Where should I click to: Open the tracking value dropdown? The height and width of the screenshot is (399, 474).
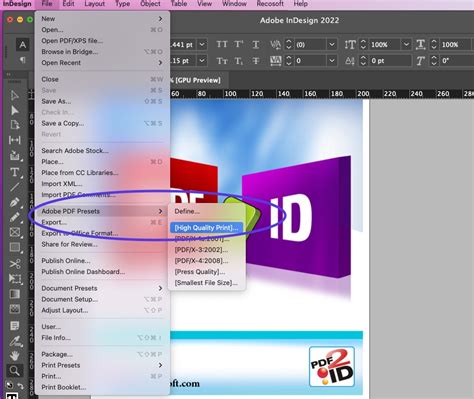coord(332,61)
